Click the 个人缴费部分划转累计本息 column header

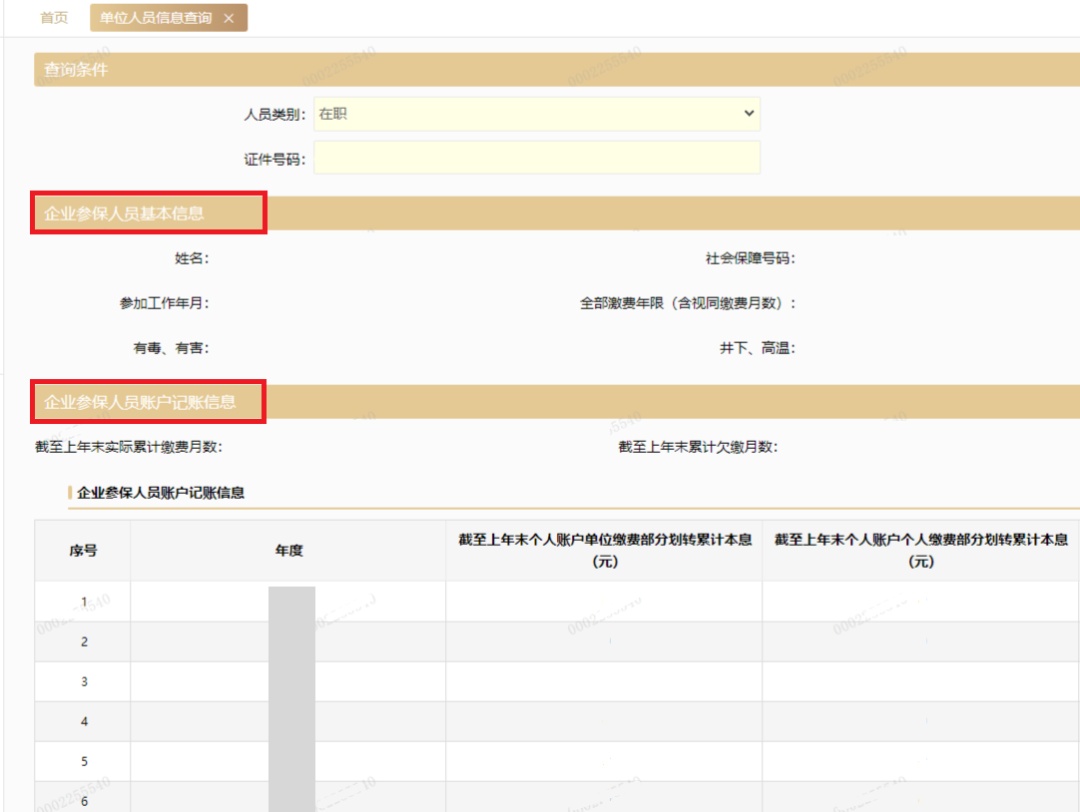(921, 550)
